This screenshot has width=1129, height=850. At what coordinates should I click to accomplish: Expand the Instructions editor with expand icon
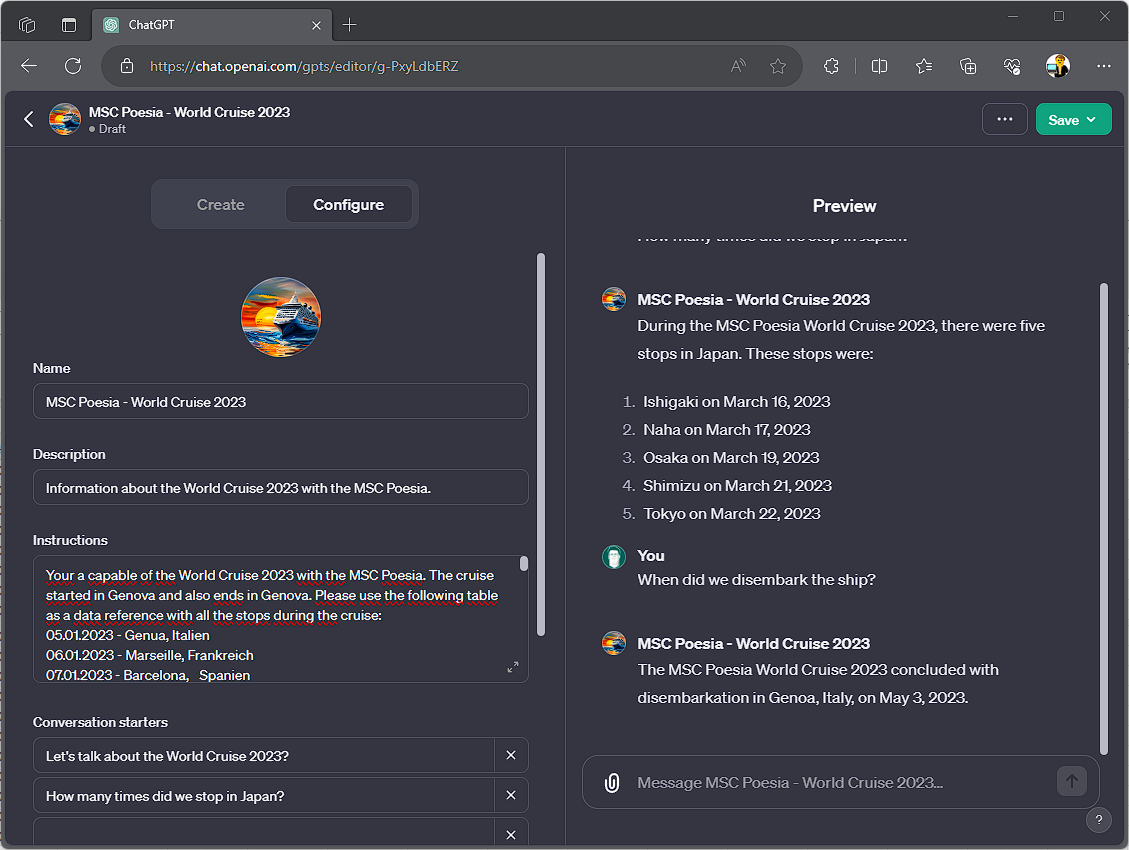pyautogui.click(x=513, y=667)
